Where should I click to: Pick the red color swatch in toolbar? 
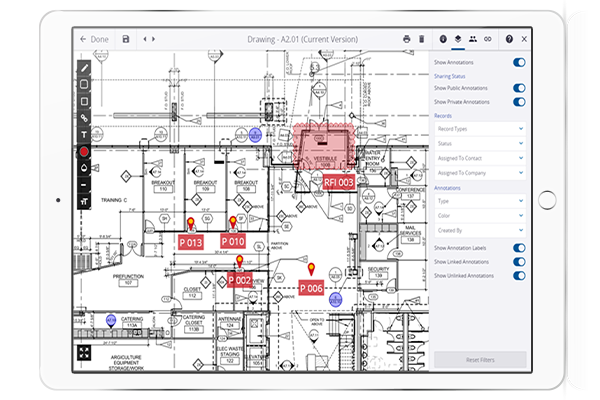(84, 152)
